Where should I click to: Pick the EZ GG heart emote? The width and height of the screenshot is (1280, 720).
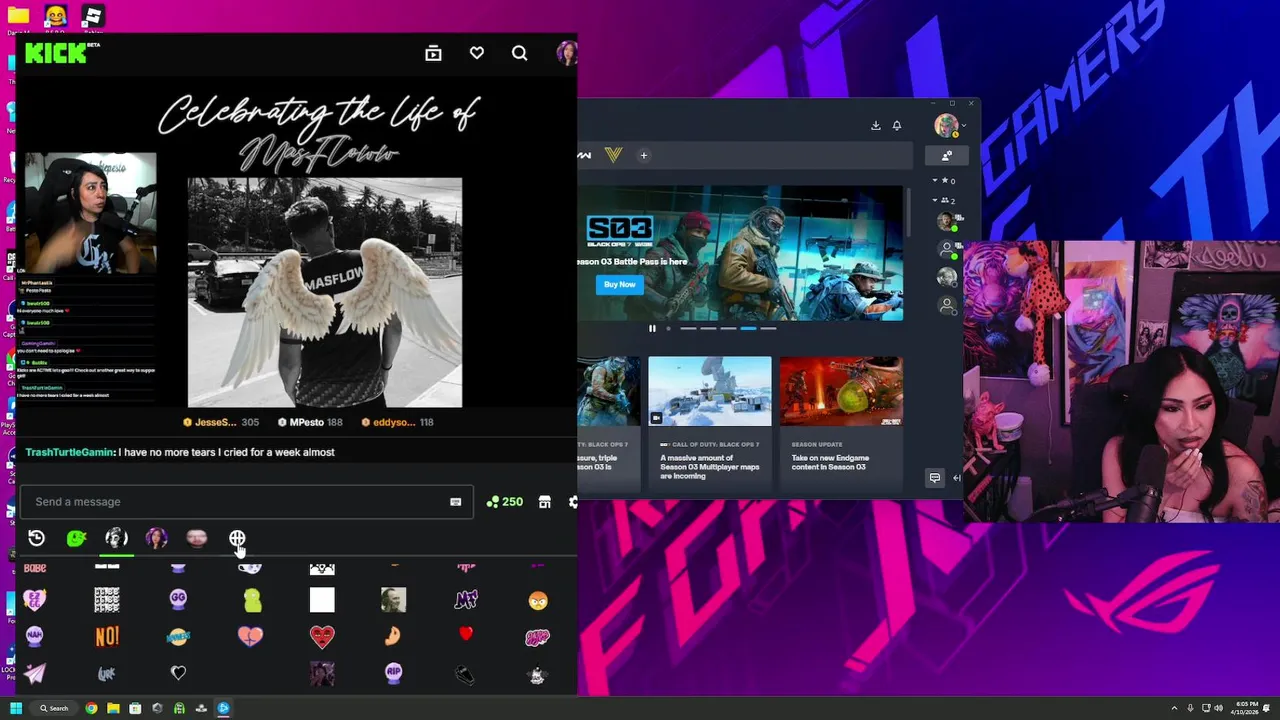tap(35, 600)
